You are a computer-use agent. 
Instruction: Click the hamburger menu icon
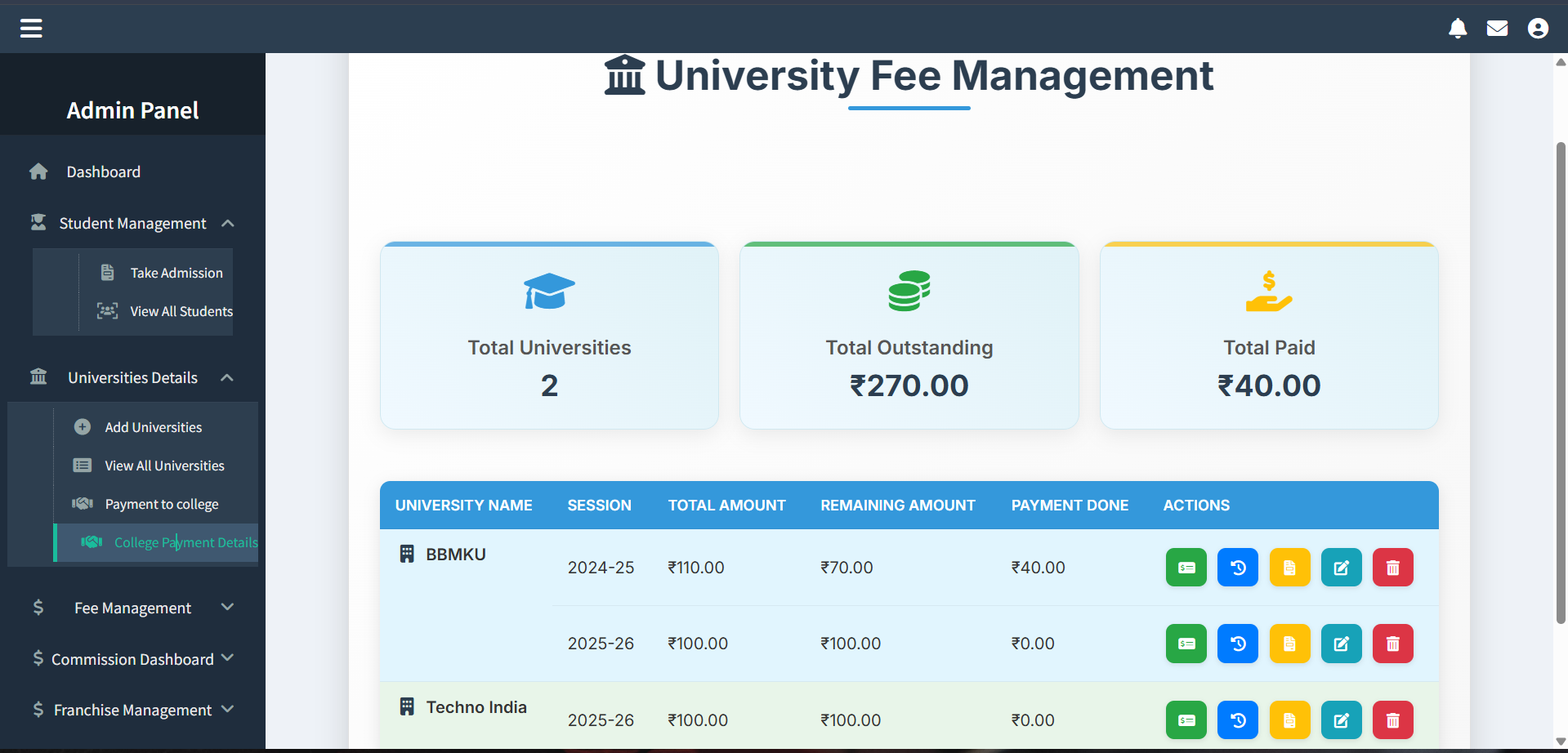coord(31,29)
